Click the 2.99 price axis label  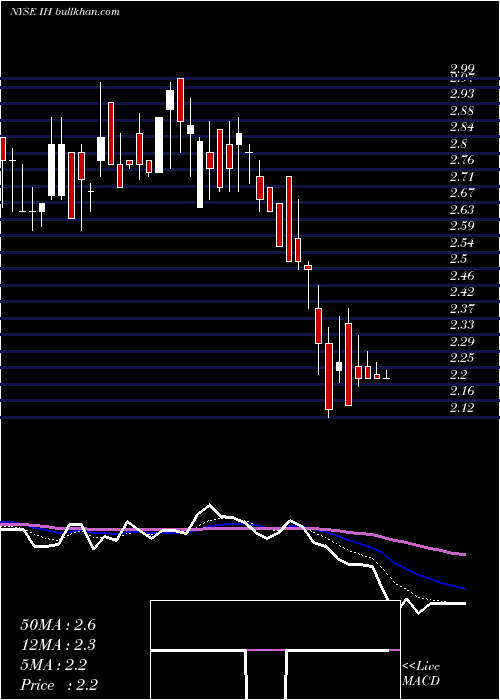click(462, 68)
